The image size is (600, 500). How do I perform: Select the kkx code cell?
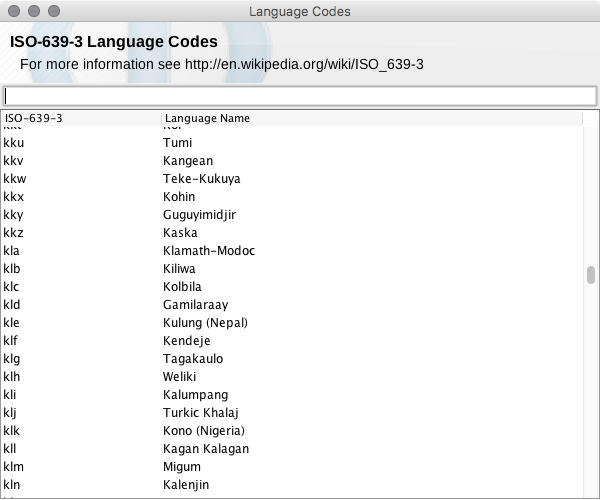(14, 197)
